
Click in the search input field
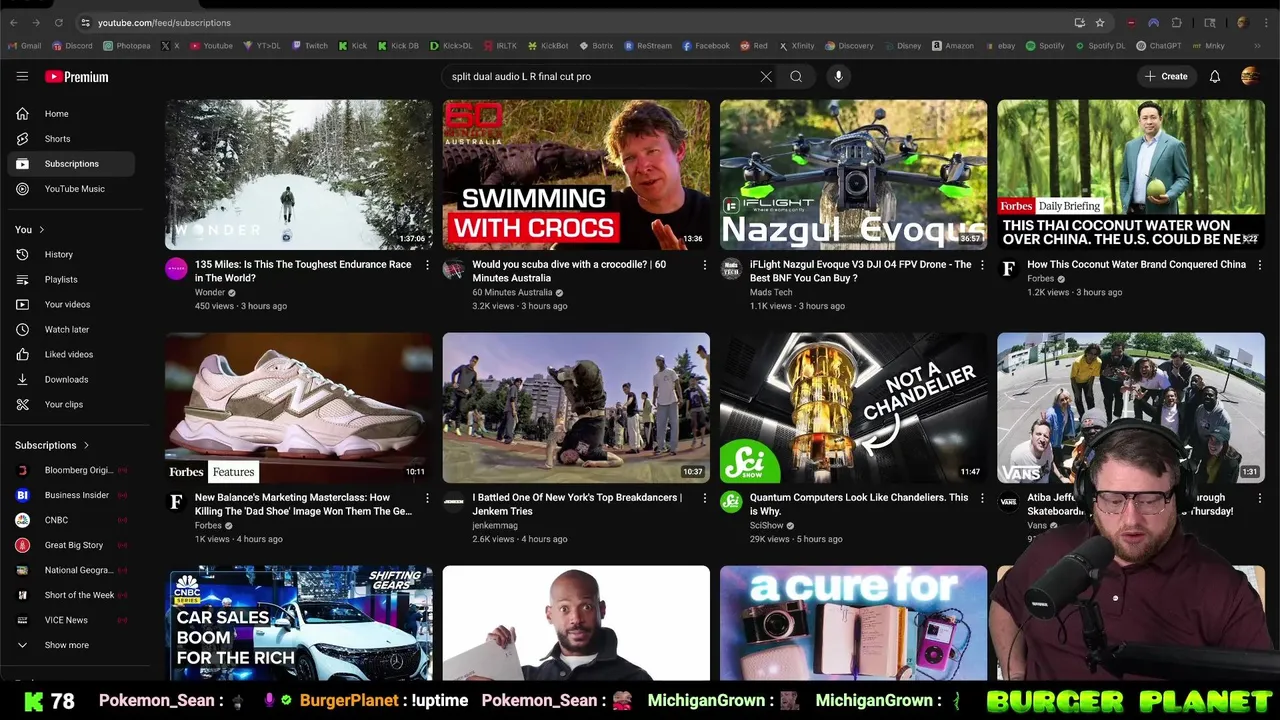point(600,76)
